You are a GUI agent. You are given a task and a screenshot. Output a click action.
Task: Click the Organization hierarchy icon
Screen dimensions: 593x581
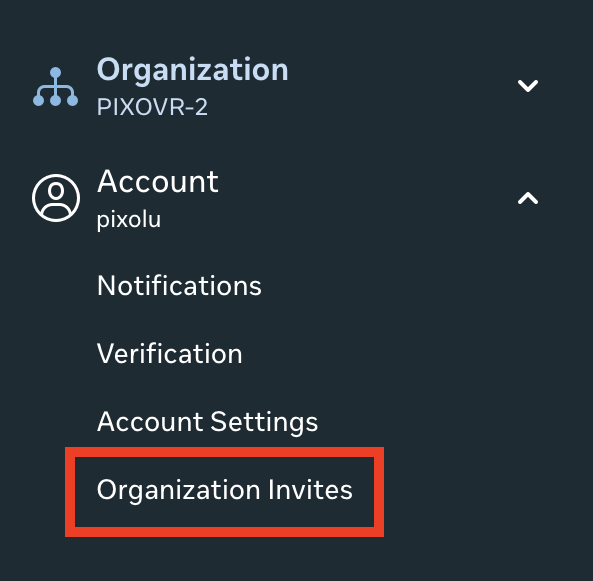56,87
